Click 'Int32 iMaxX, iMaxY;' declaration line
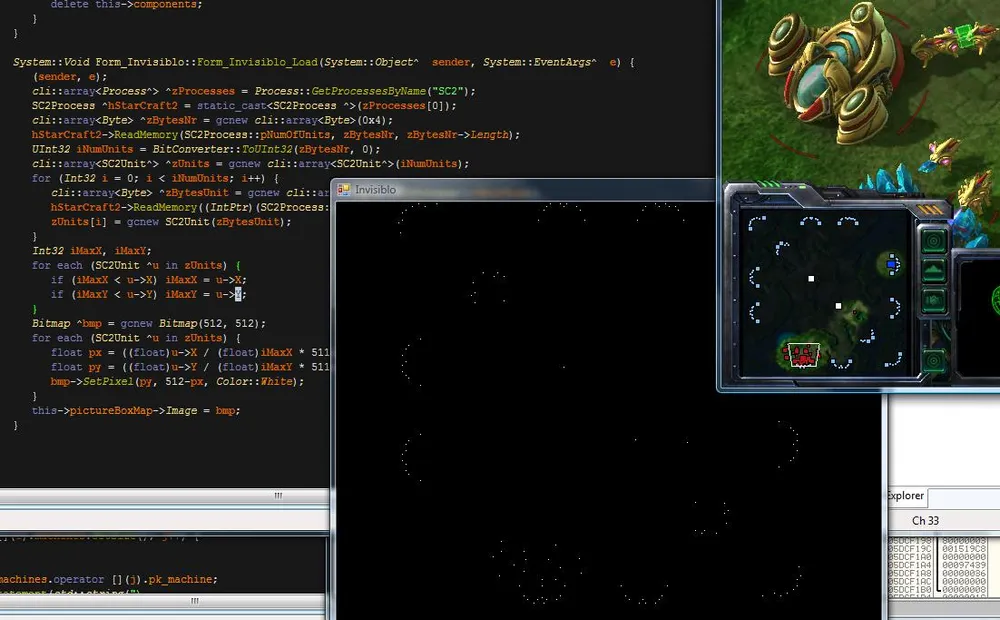This screenshot has height=620, width=1000. [92, 251]
